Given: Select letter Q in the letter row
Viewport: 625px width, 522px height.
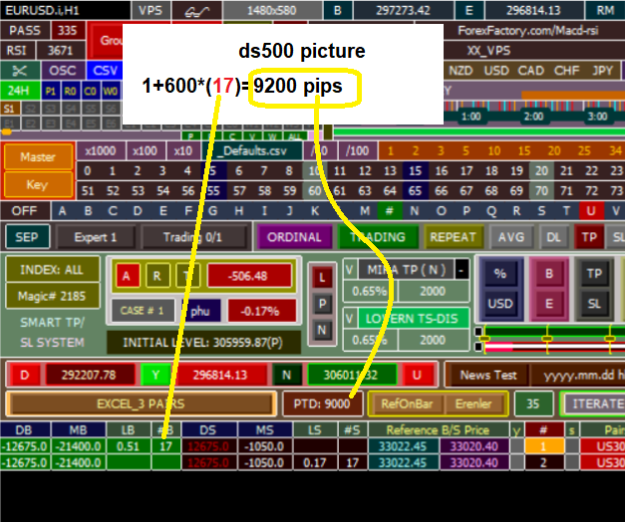Looking at the screenshot, I should coord(491,210).
